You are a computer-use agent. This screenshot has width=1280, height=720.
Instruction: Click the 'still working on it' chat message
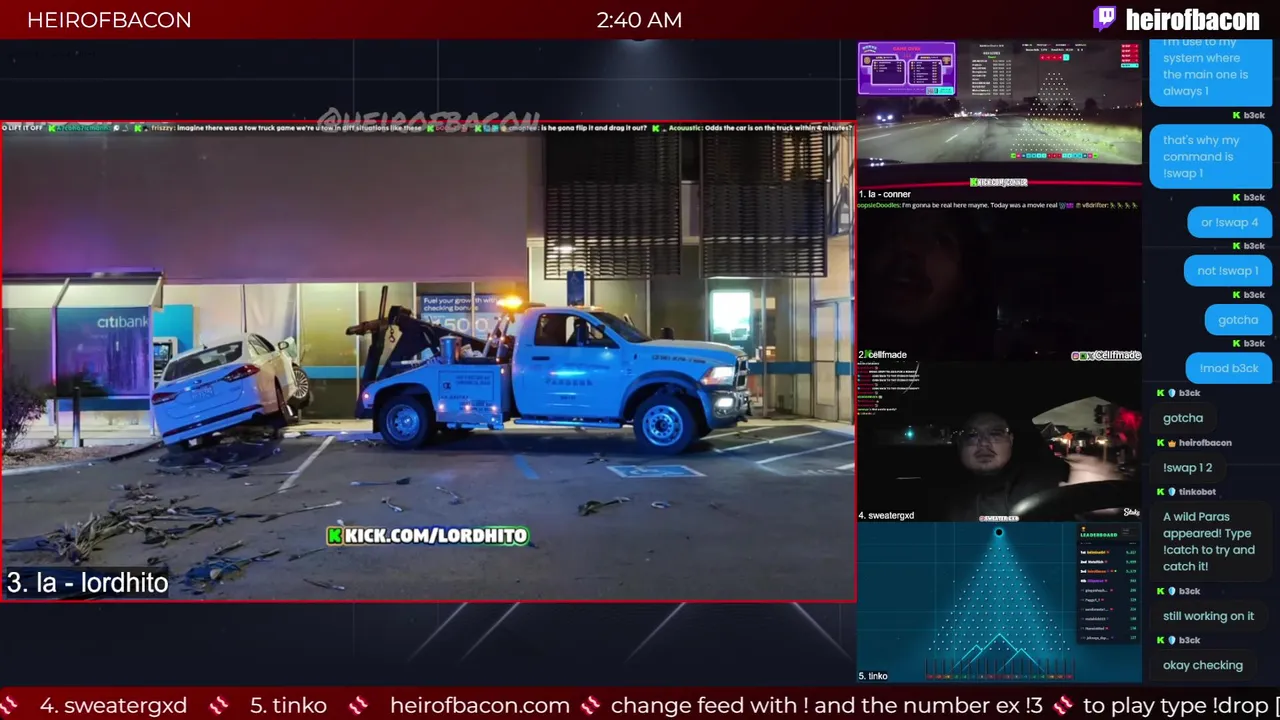tap(1208, 616)
